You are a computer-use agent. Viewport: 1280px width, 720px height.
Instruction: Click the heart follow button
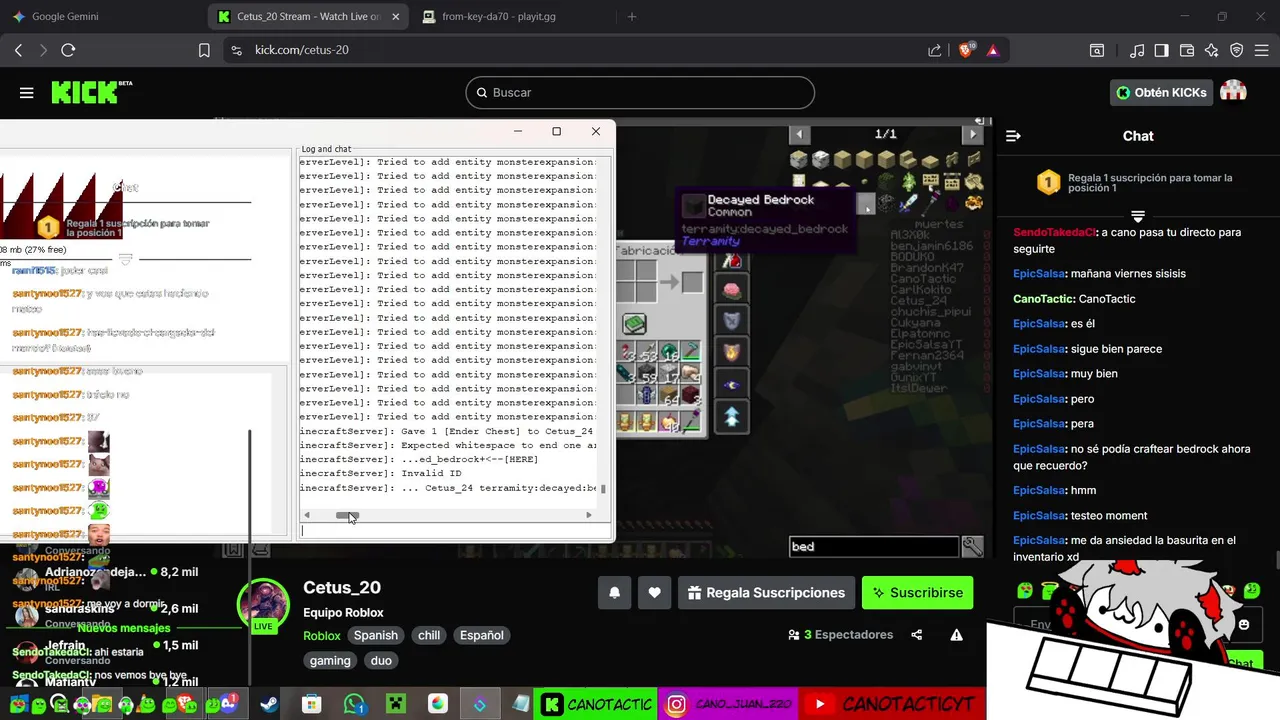pyautogui.click(x=654, y=592)
